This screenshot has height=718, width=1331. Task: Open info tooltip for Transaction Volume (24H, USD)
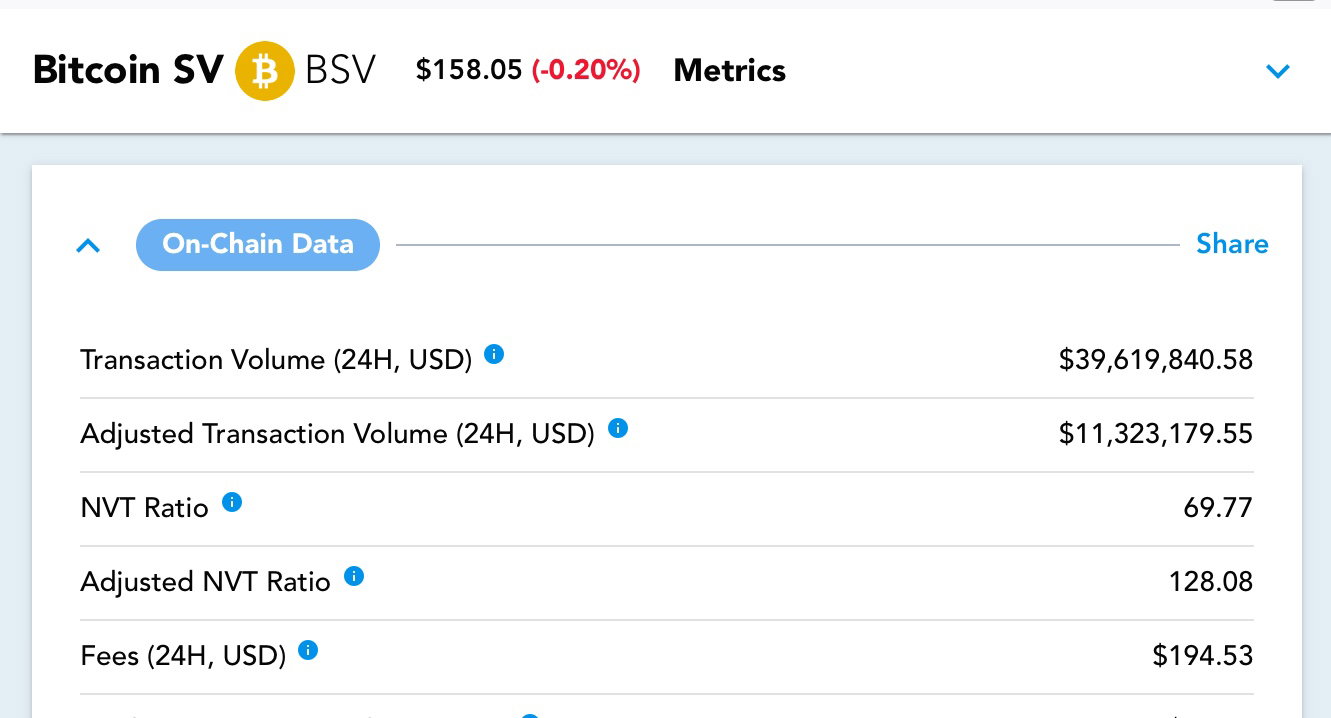(494, 354)
